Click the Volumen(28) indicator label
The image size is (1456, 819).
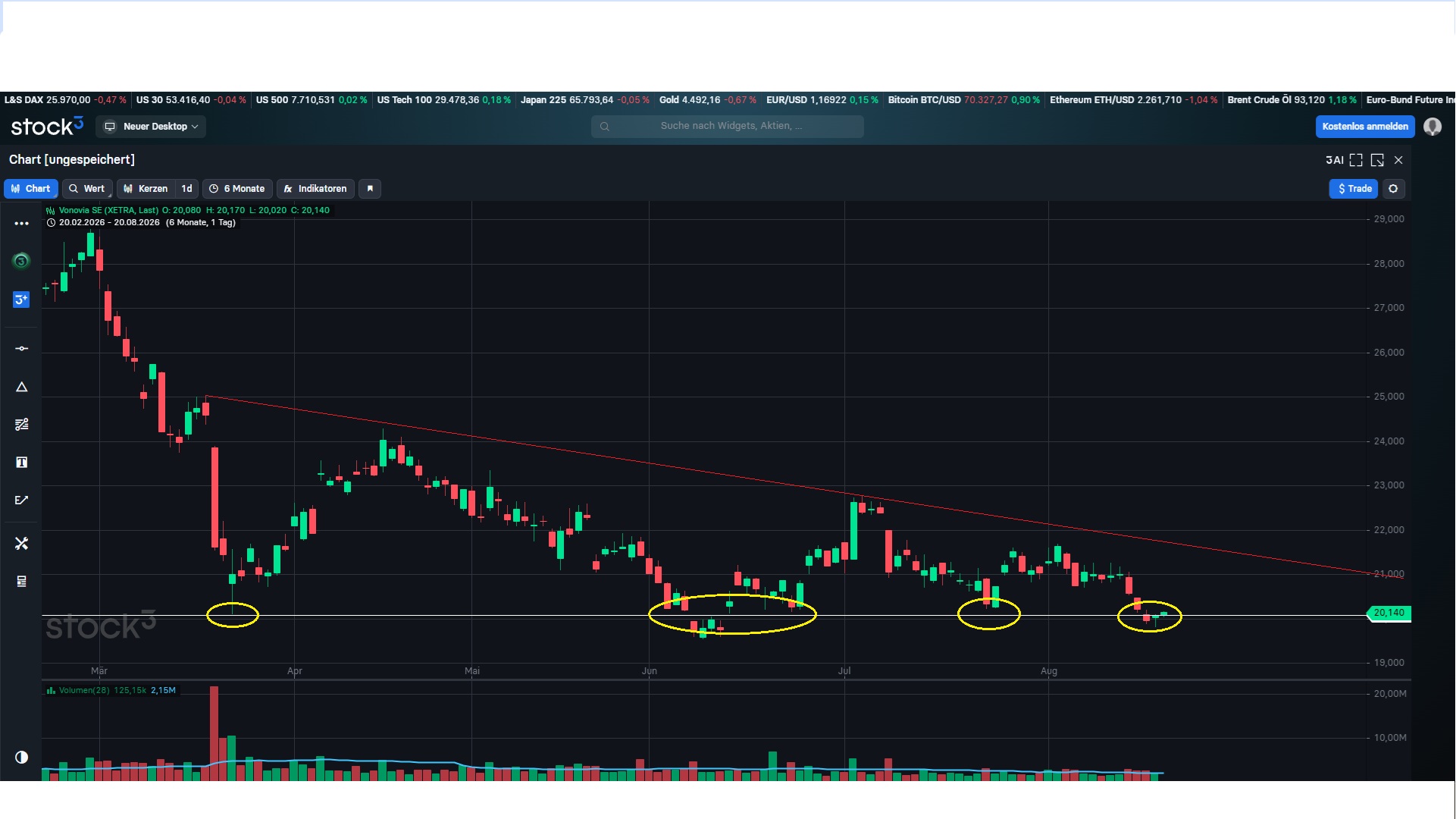pyautogui.click(x=84, y=691)
